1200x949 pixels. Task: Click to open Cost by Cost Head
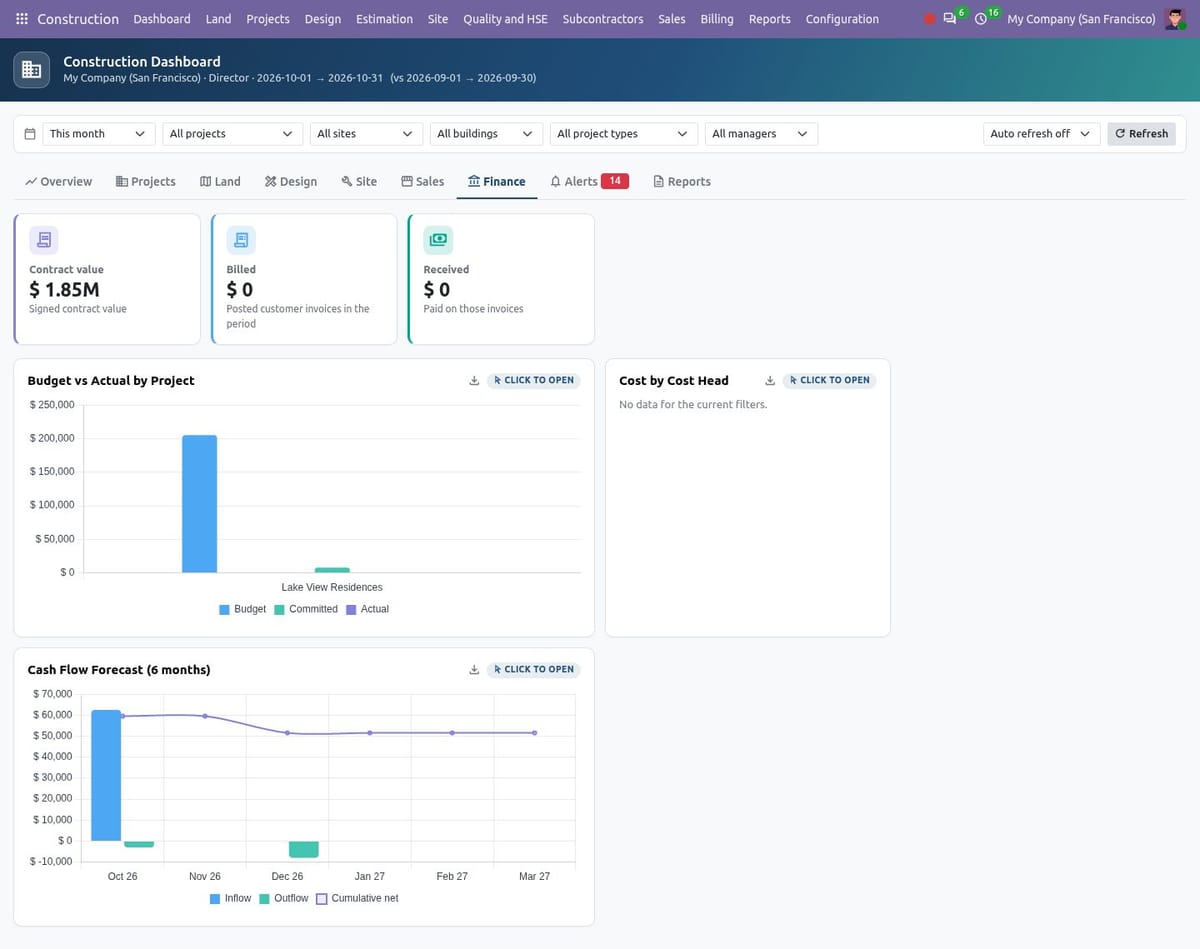(x=830, y=381)
